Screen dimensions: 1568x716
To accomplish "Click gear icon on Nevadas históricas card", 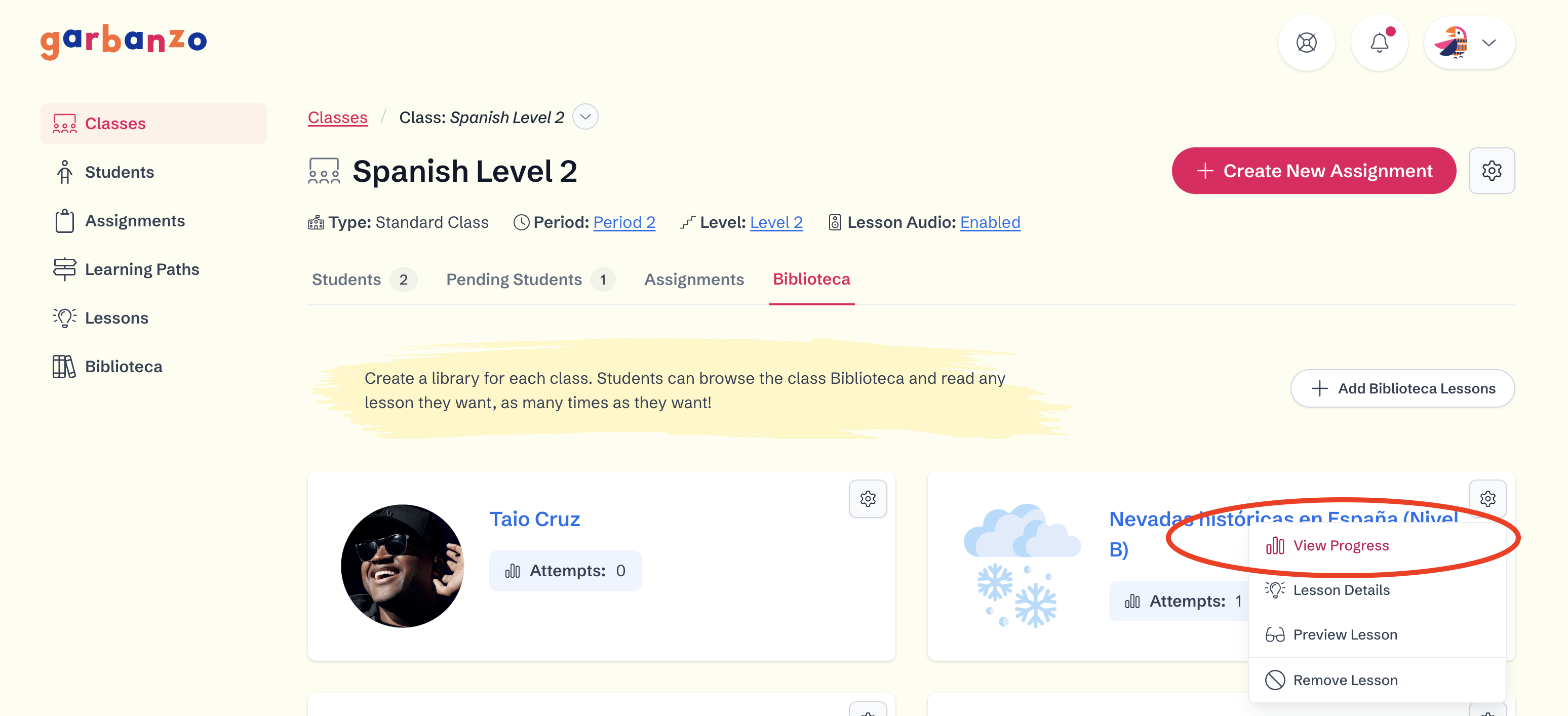I will click(x=1487, y=499).
